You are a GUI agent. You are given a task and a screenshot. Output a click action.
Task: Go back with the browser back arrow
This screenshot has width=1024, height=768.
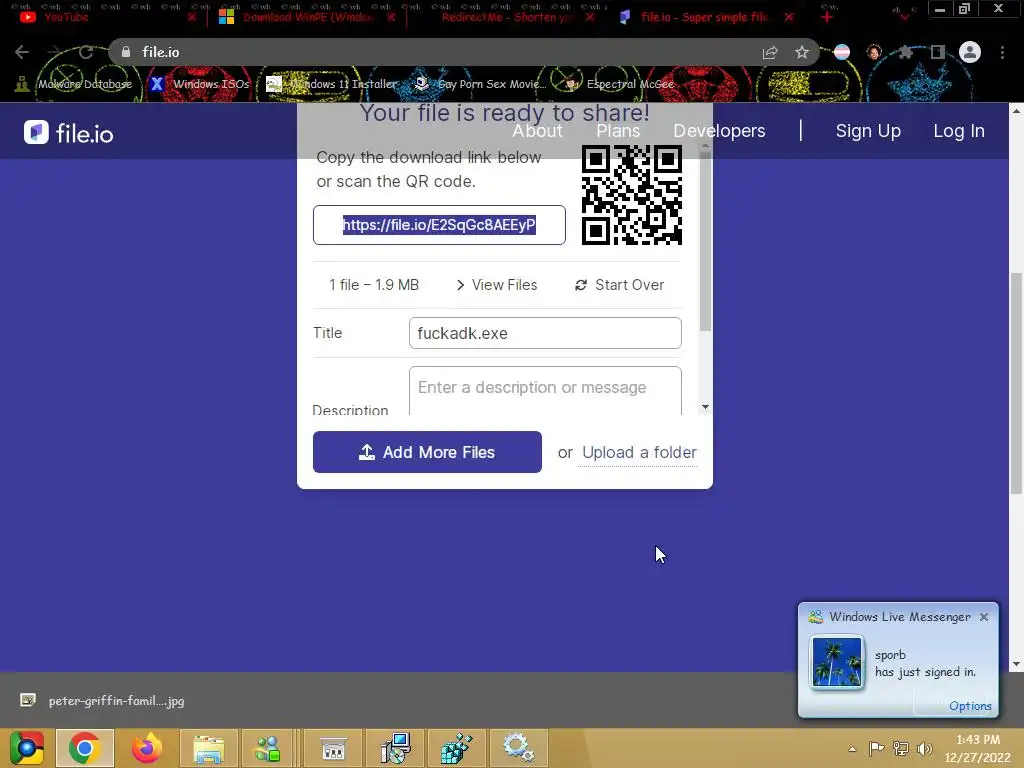coord(22,52)
